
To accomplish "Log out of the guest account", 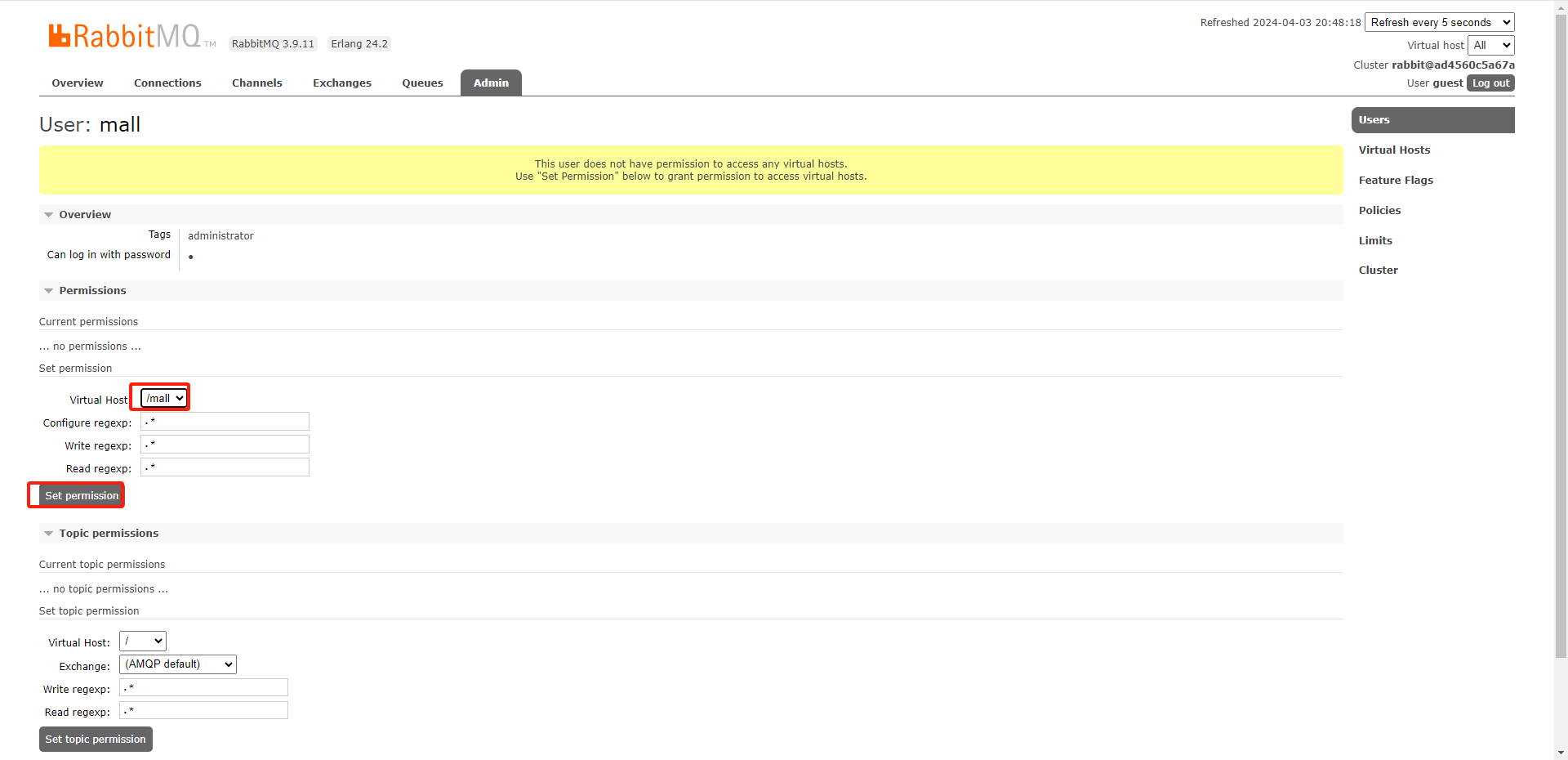I will pyautogui.click(x=1490, y=83).
